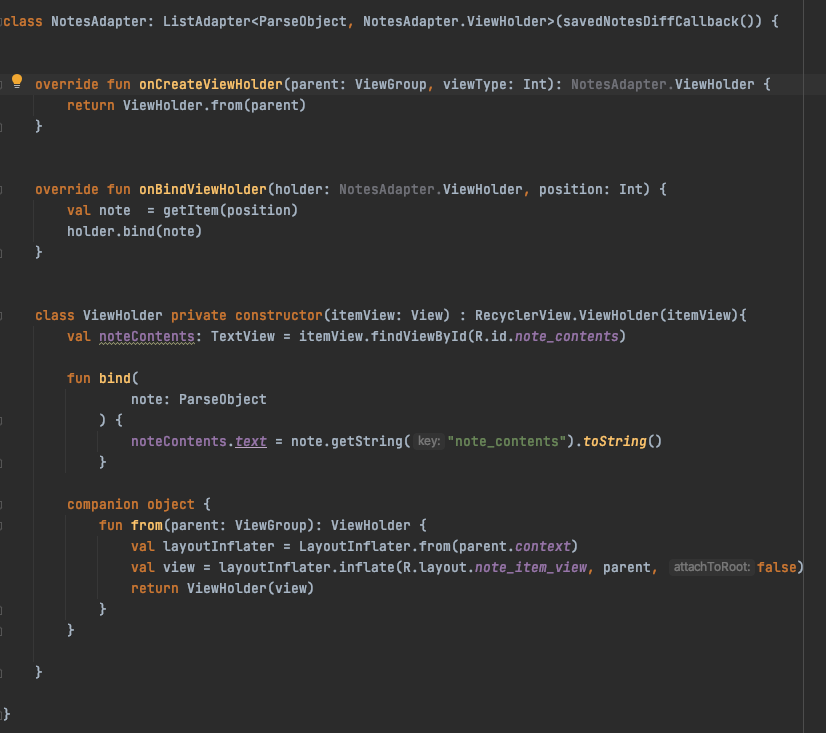
Task: Click RecyclerView.ViewHolder(itemView) superclass call
Action: (x=606, y=315)
